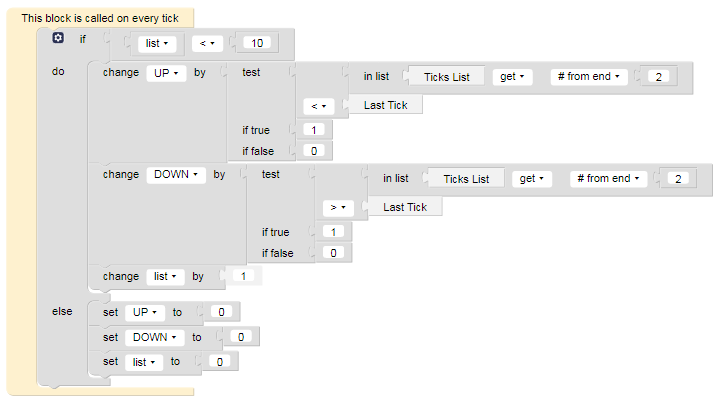Edit the 0 value in 'set list to'
Viewport: 723px width, 404px height.
pyautogui.click(x=219, y=362)
